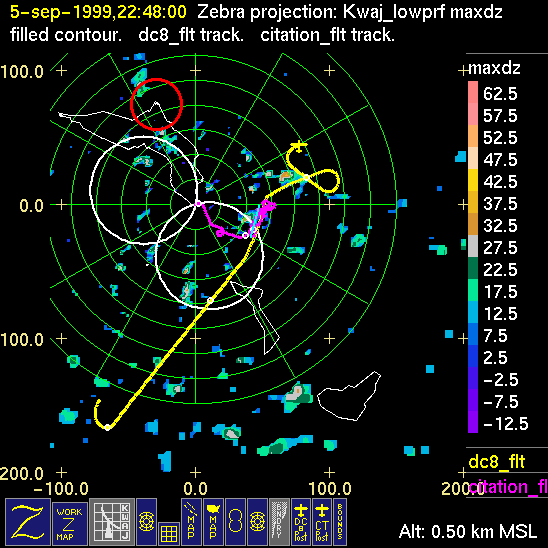
Task: Open the WORK Z MAP icon
Action: [70, 524]
